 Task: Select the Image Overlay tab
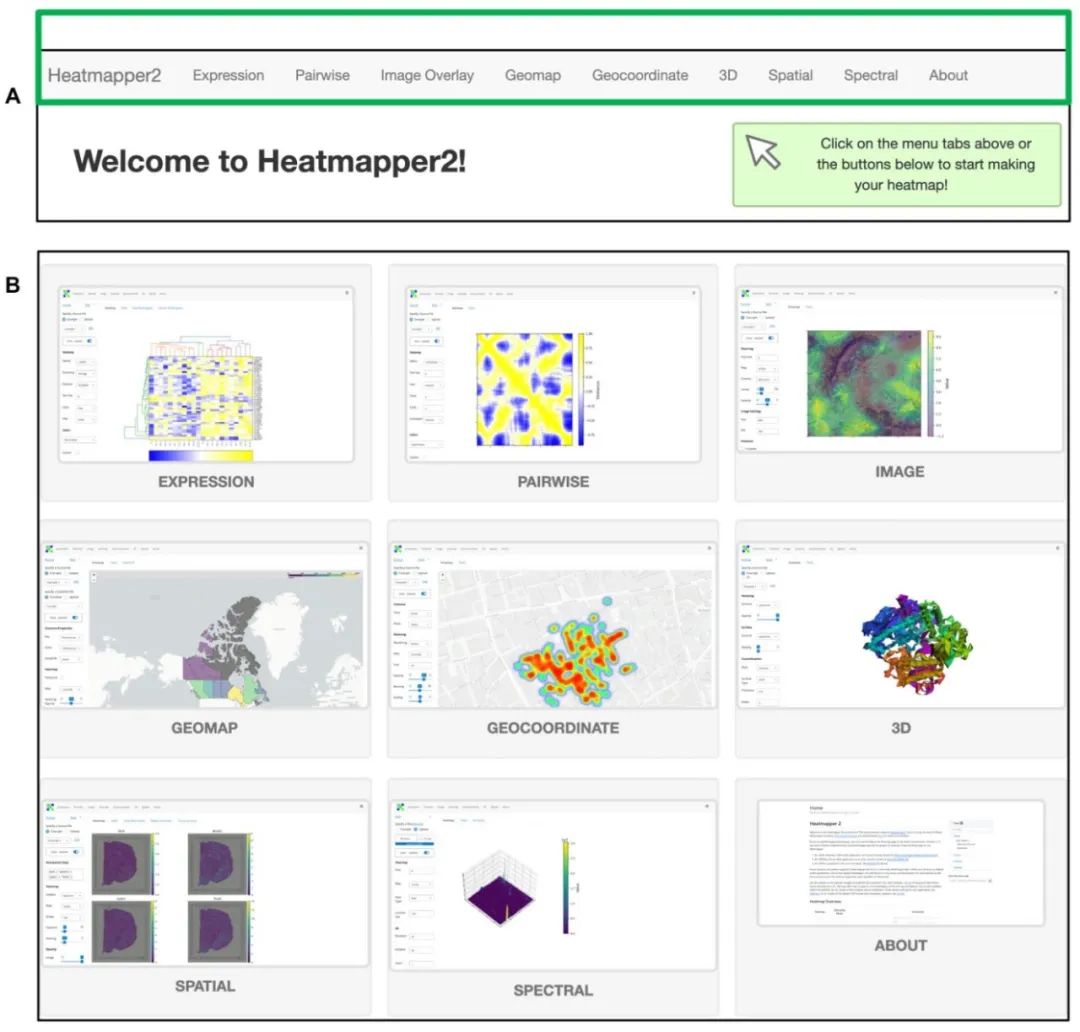[x=427, y=75]
